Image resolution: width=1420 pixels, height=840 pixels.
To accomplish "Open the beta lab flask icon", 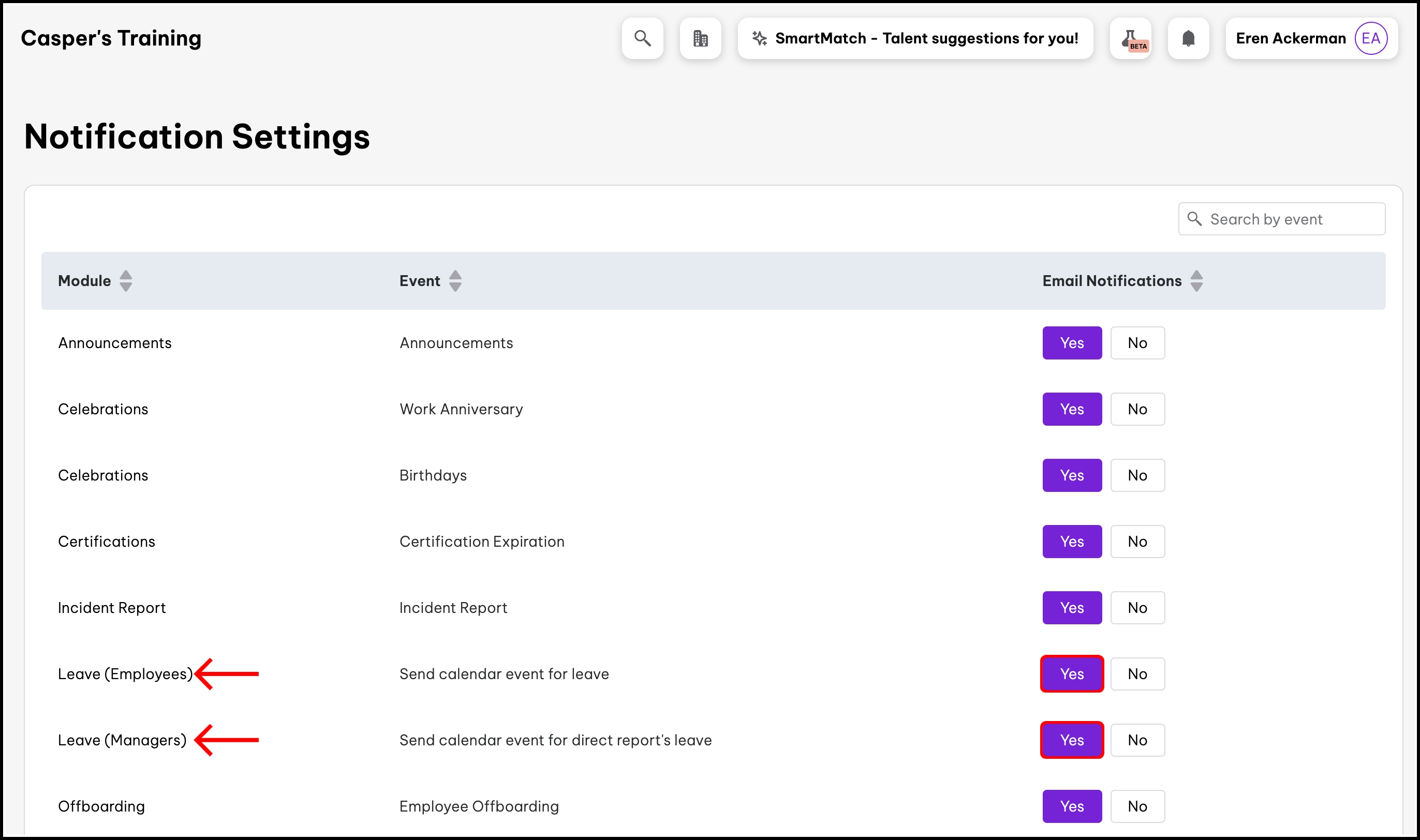I will point(1131,38).
